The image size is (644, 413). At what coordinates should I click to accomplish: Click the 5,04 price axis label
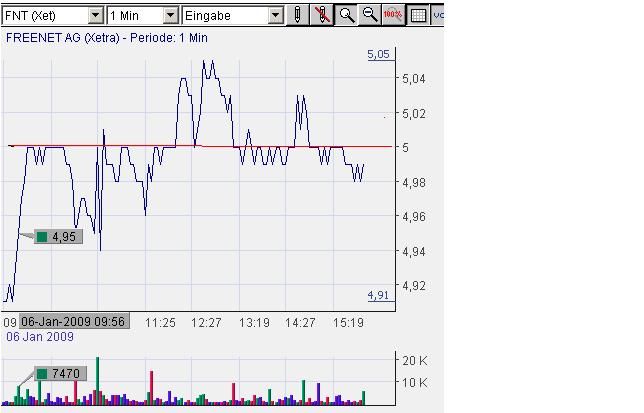coord(414,78)
